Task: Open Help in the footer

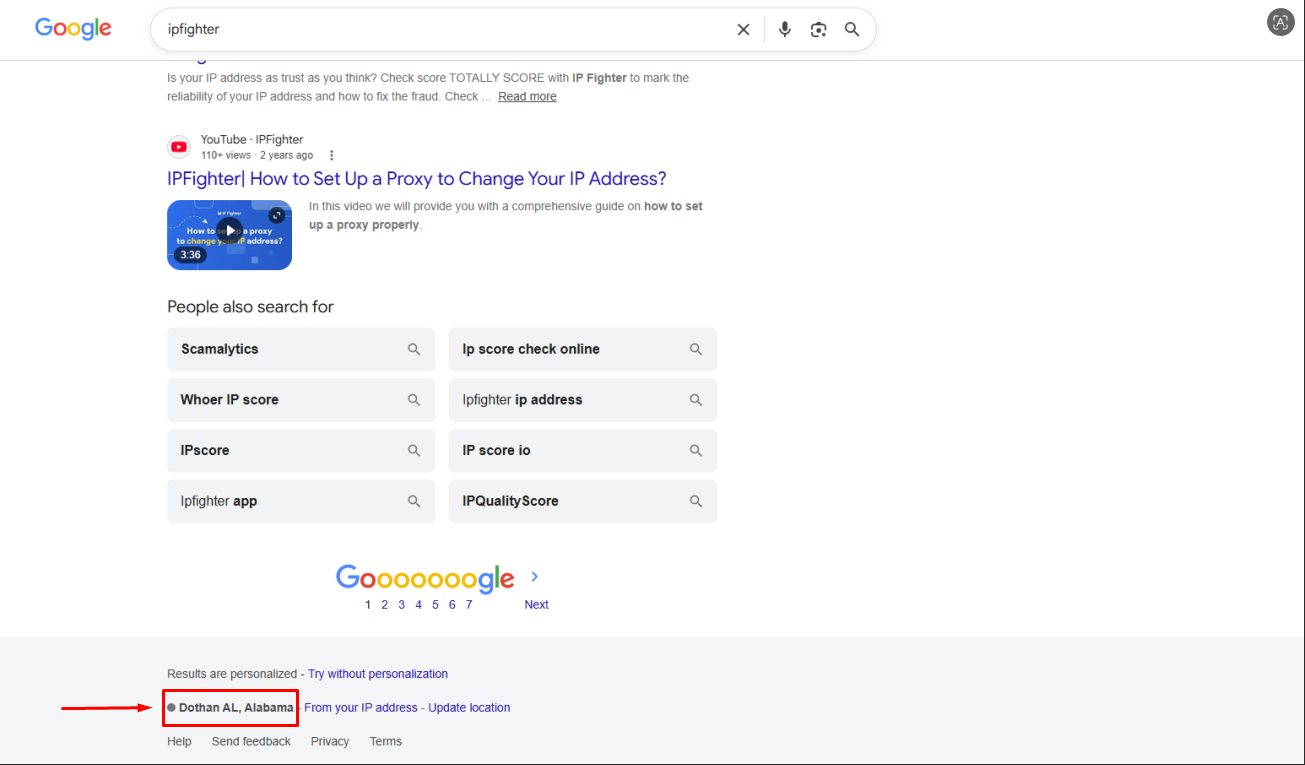Action: [179, 742]
